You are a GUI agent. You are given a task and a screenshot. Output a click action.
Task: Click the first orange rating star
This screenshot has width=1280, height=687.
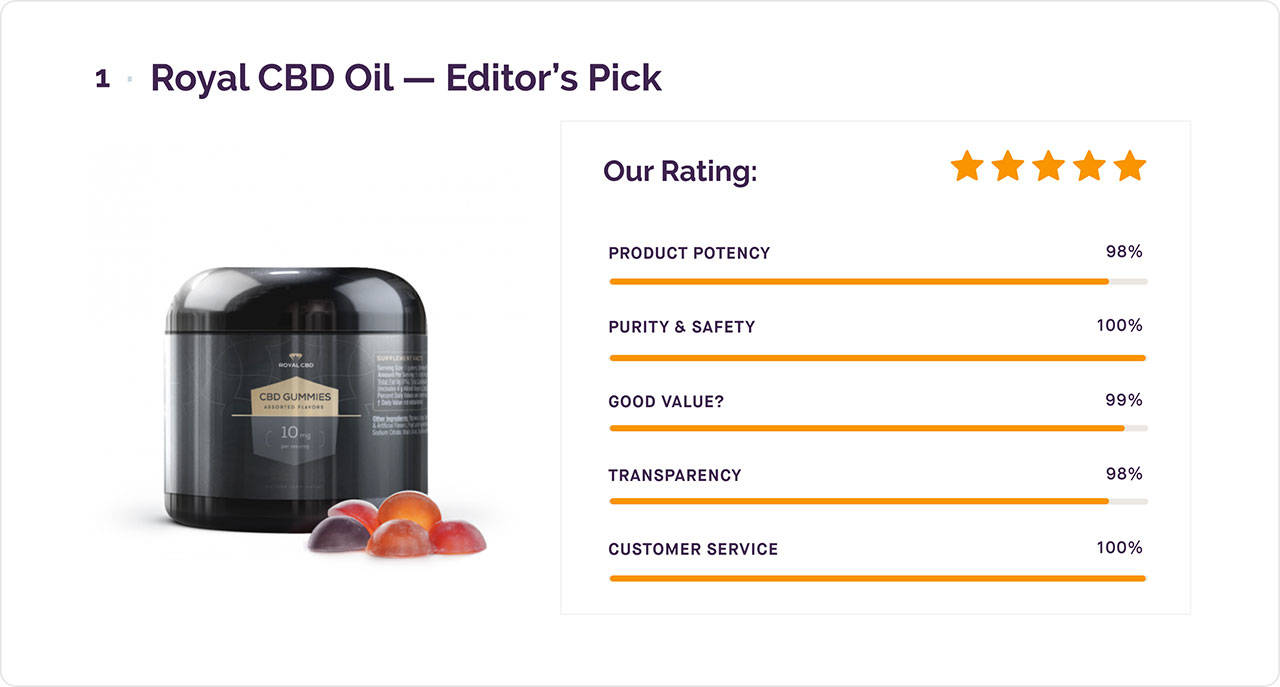967,166
